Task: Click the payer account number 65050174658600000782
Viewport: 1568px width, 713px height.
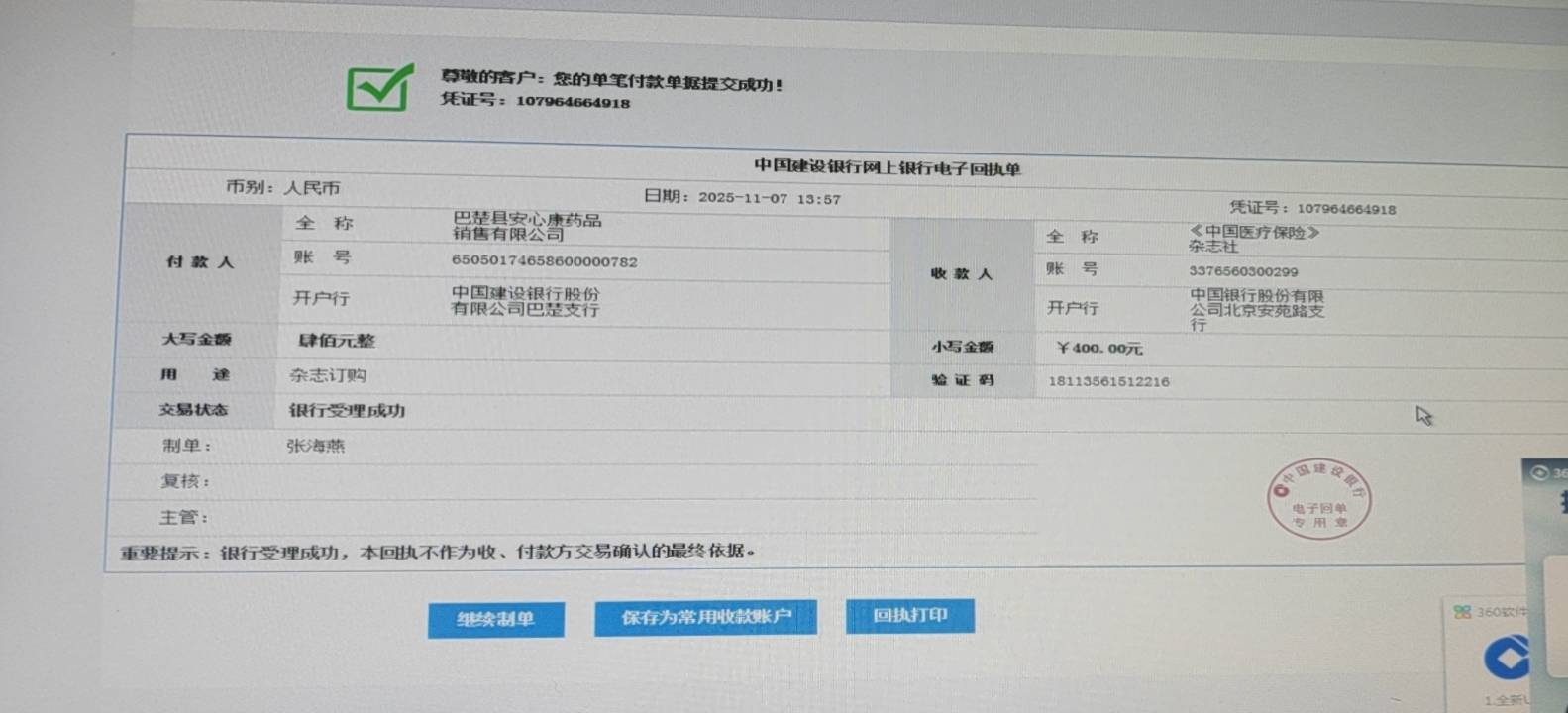Action: point(544,261)
